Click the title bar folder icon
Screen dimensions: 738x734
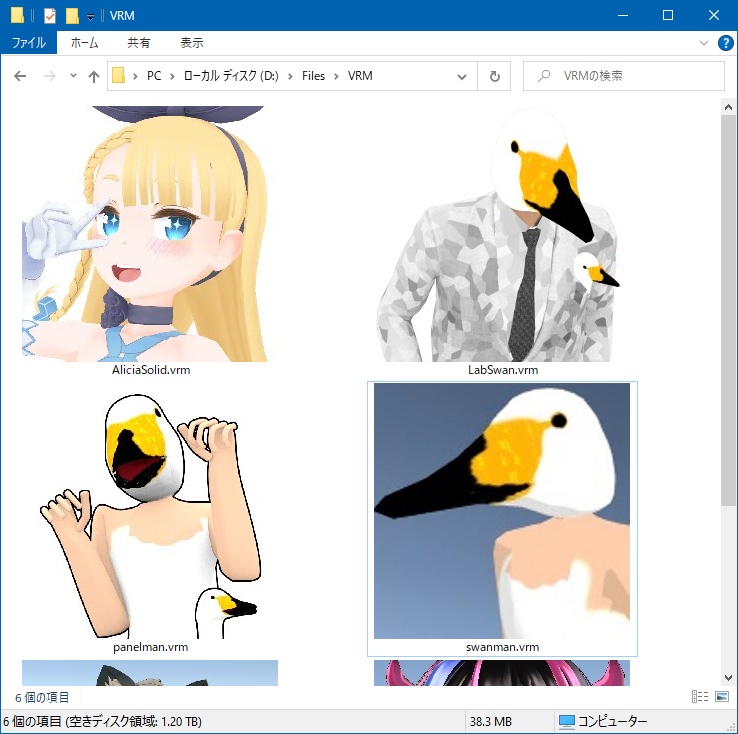(x=17, y=16)
